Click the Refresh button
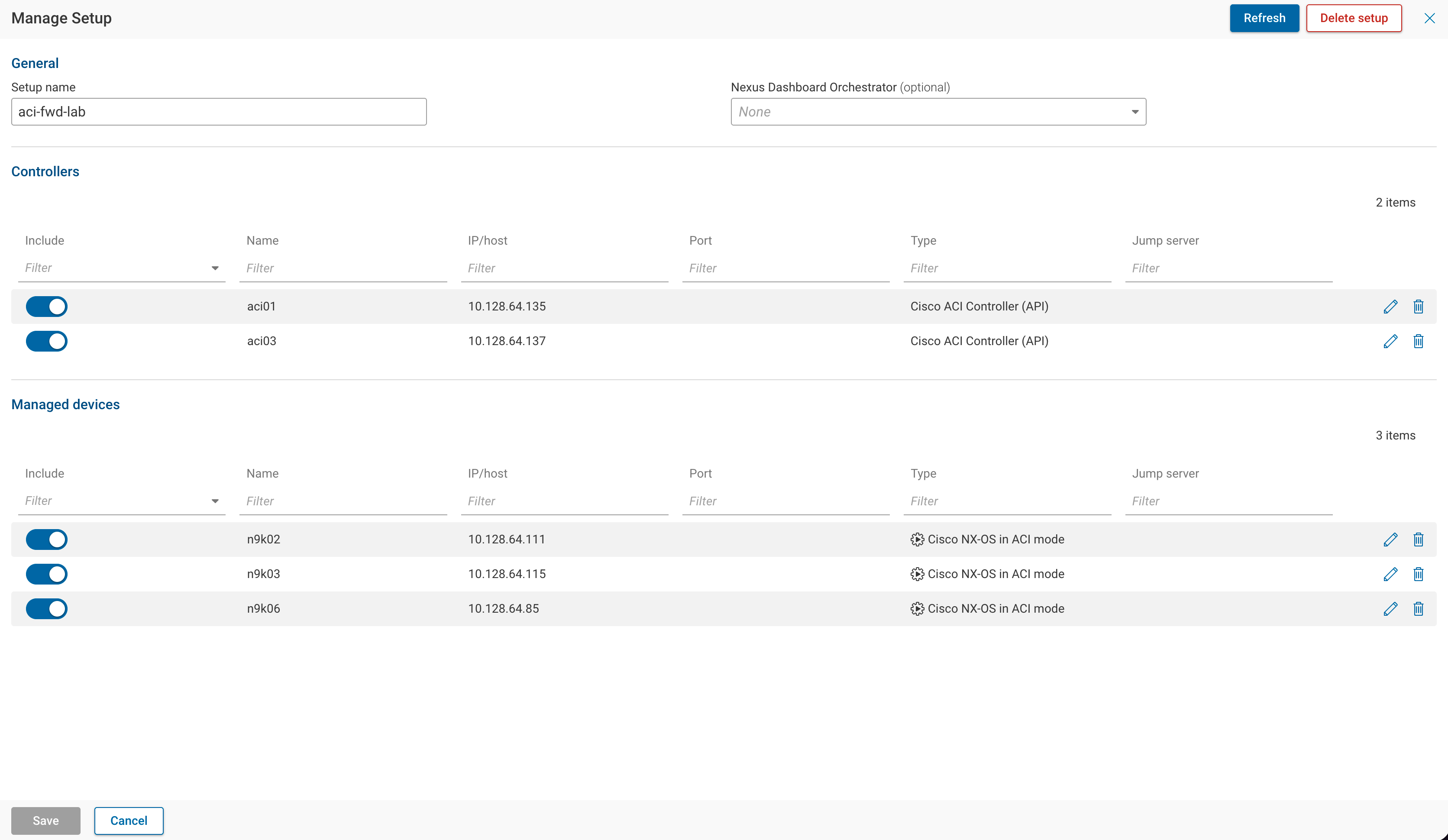Screen dimensions: 1448x840 (1264, 18)
